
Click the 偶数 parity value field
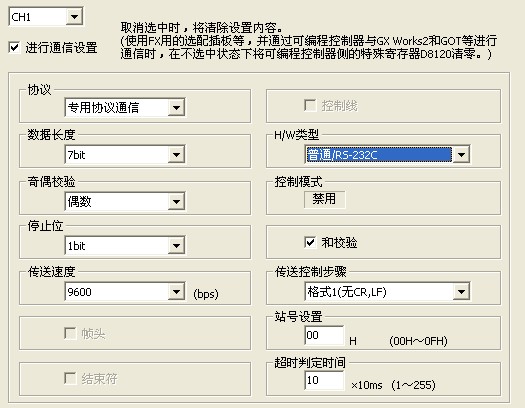(116, 201)
